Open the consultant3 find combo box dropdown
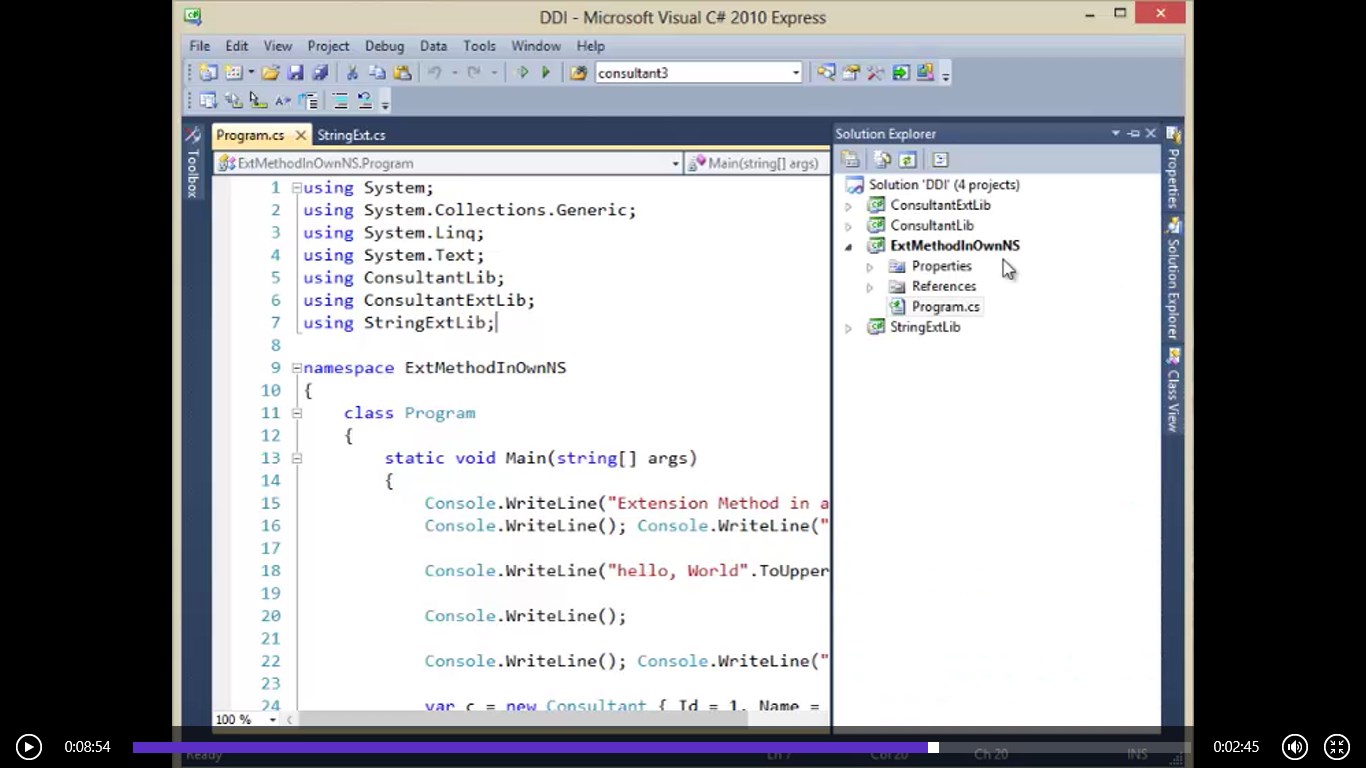Screen dimensions: 1366x768 (x=796, y=73)
